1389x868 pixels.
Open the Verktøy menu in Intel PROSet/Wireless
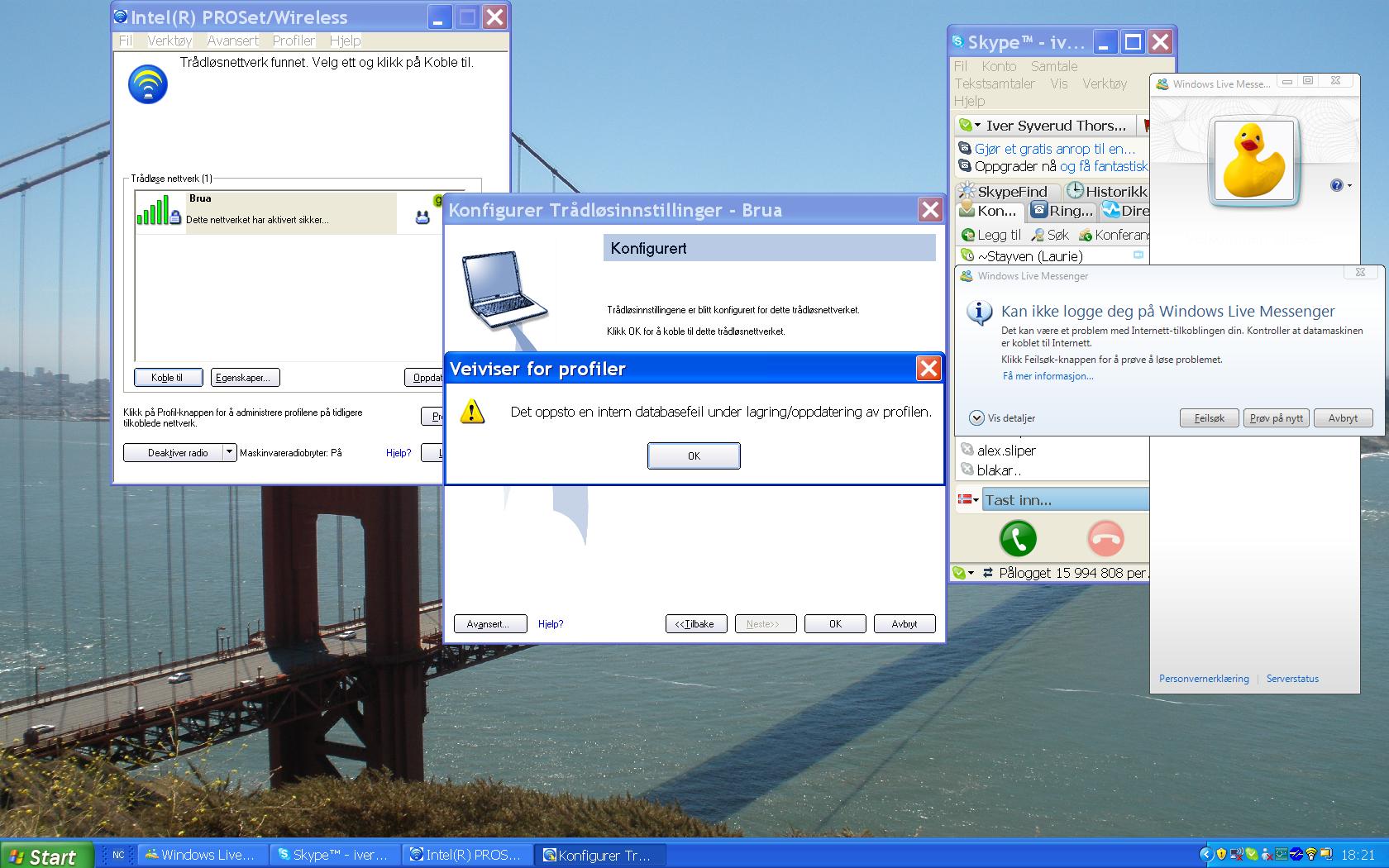click(169, 41)
